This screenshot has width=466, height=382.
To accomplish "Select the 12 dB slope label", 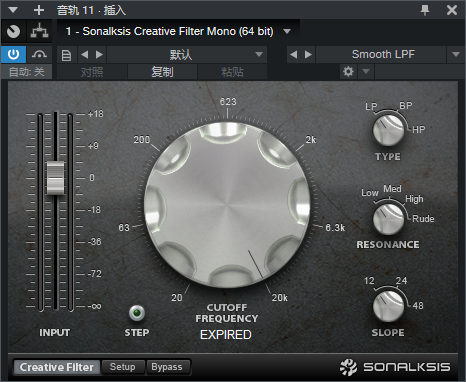I will point(369,281).
